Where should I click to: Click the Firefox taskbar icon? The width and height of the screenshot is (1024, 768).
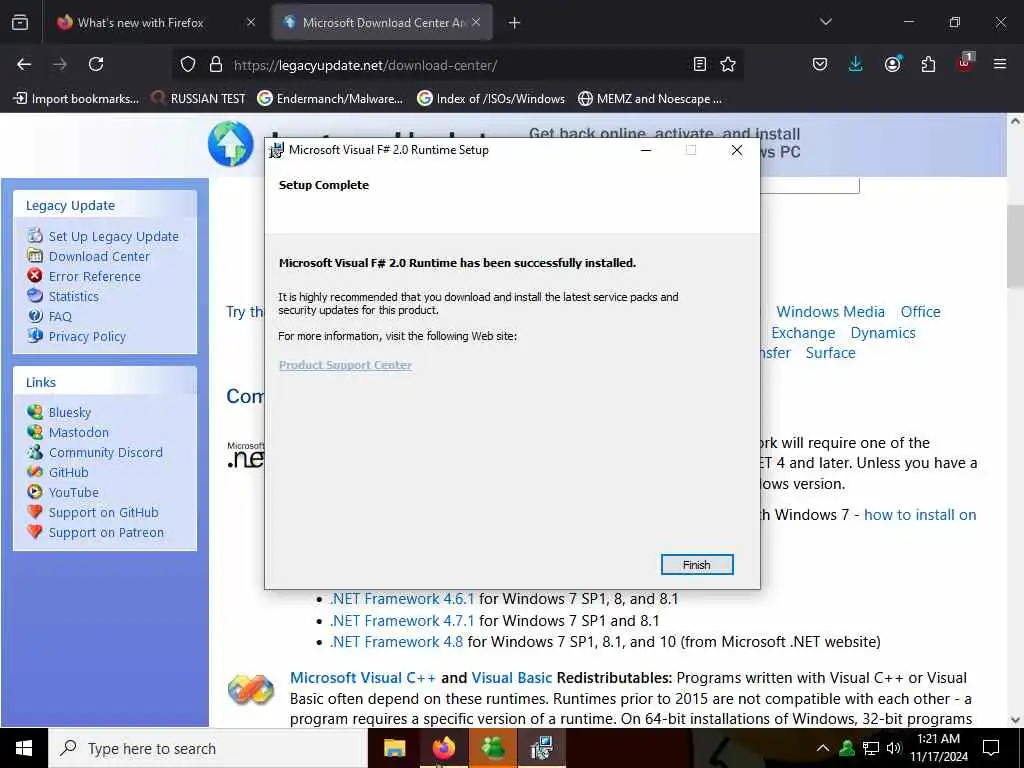pos(443,748)
